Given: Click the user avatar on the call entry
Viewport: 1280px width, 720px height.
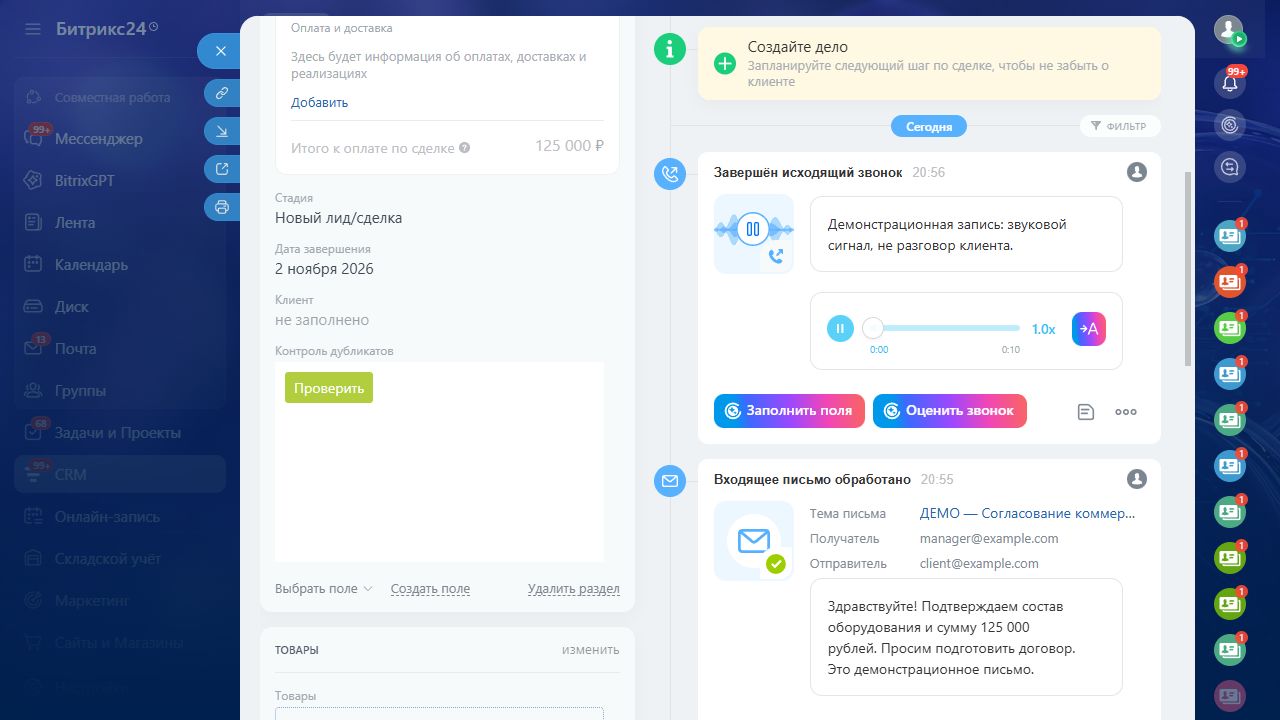Looking at the screenshot, I should pyautogui.click(x=1137, y=172).
